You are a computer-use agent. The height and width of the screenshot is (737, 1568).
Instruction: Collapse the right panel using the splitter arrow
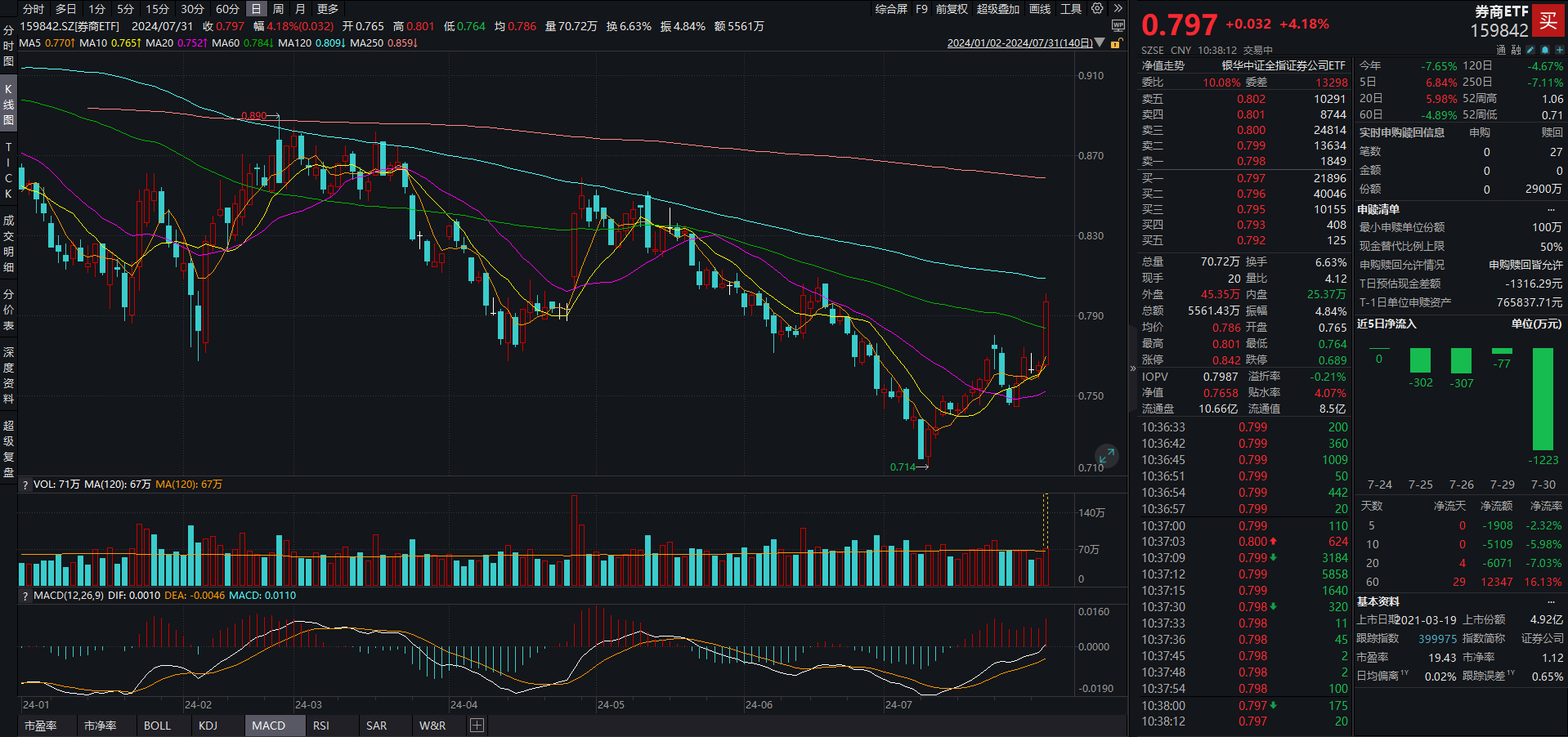pos(1133,368)
